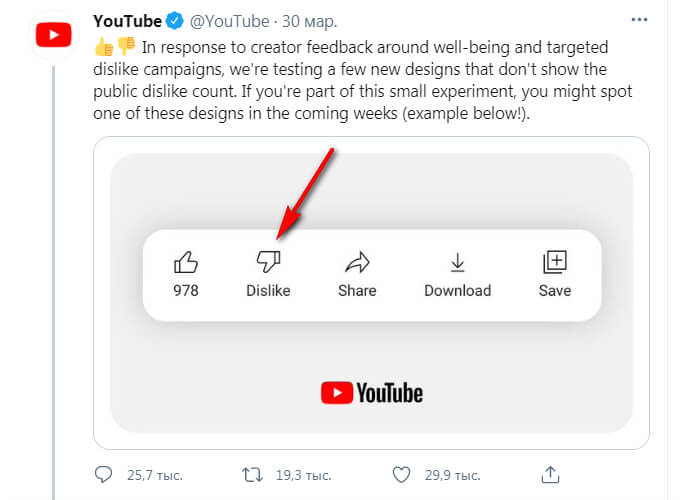The height and width of the screenshot is (500, 700).
Task: Open the @YouTube handle link
Action: click(229, 21)
